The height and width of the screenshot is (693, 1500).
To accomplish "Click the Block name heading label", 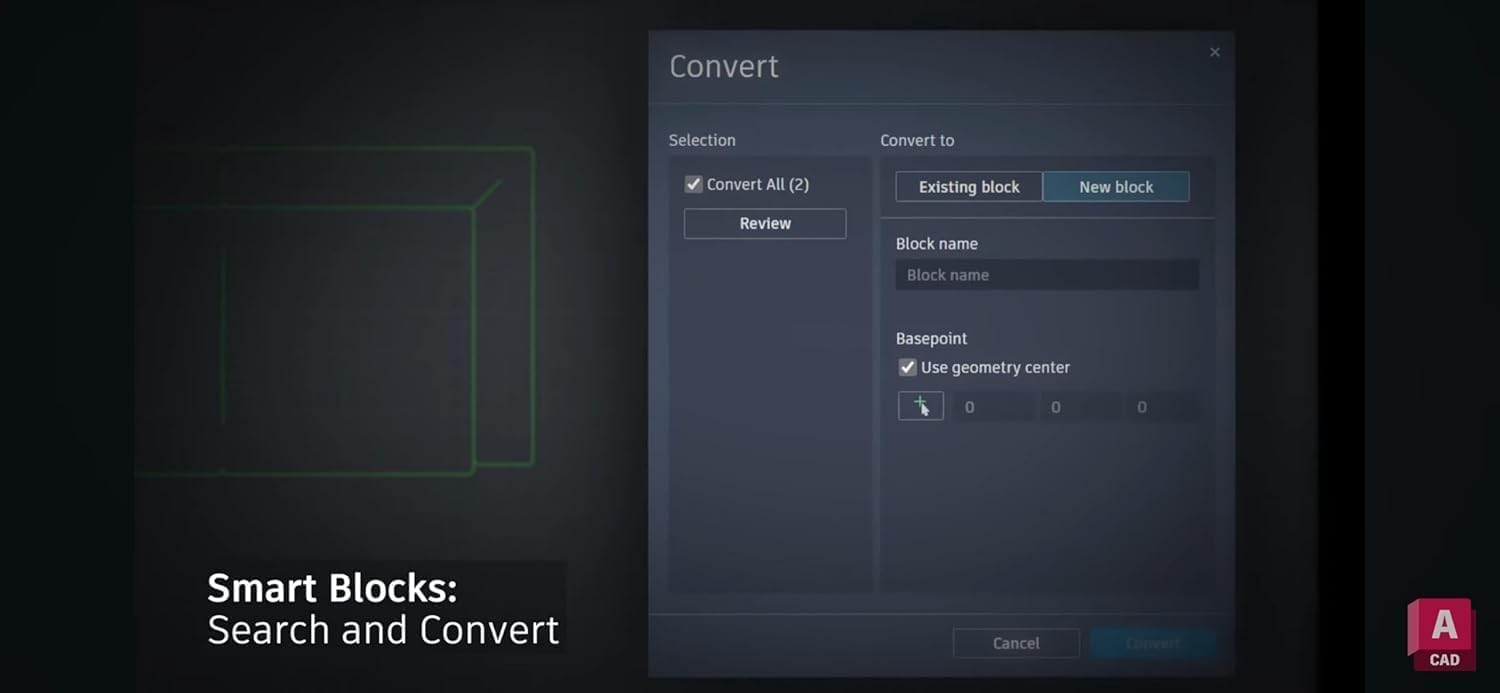I will pos(937,243).
